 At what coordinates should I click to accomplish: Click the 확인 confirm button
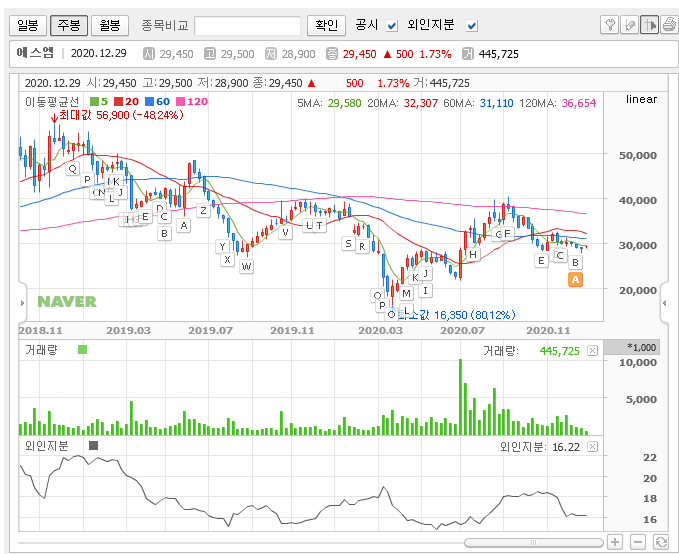pyautogui.click(x=327, y=25)
